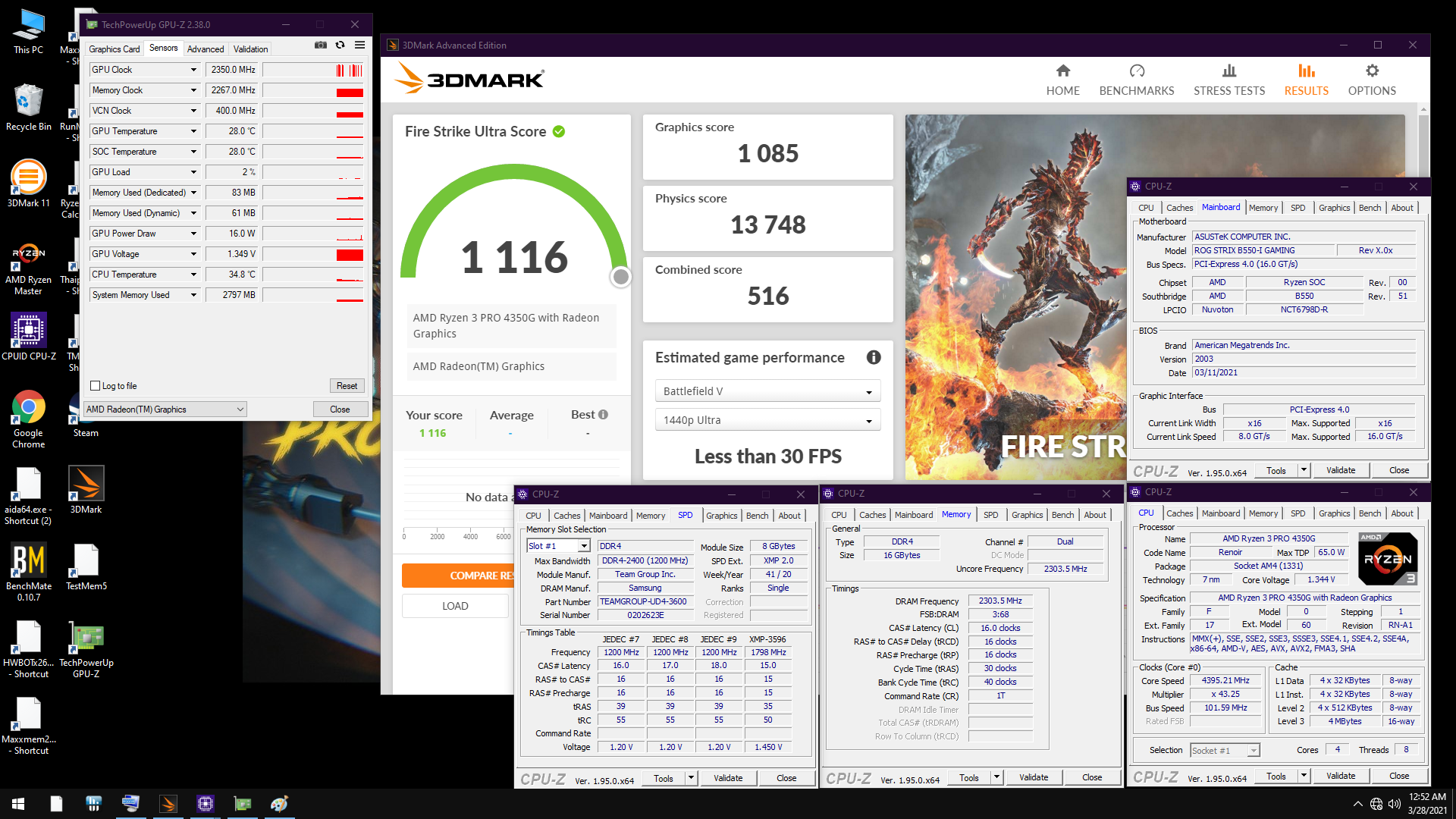Open SPD tab in Mainboard CPU-Z window

1298,208
